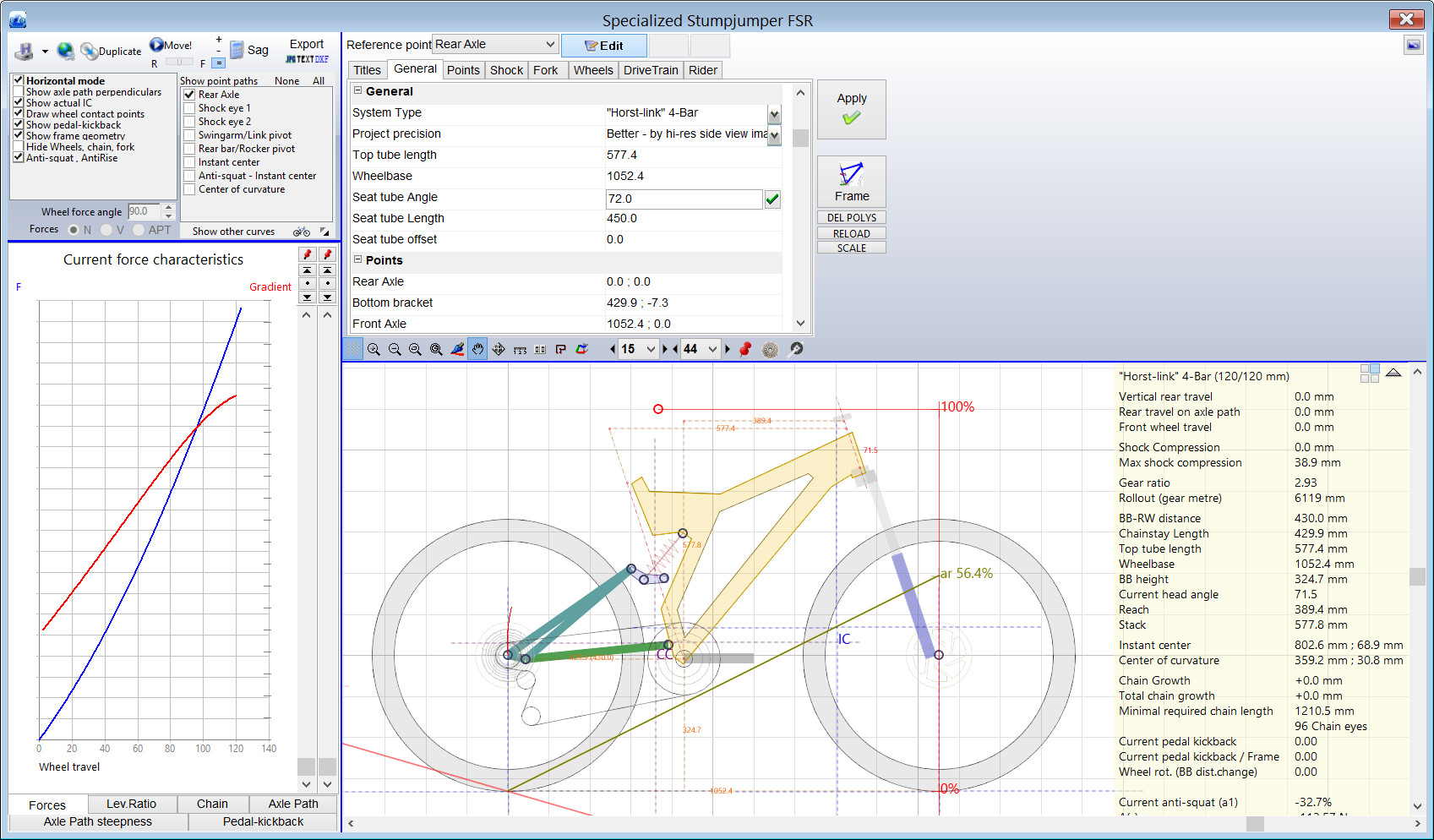The width and height of the screenshot is (1434, 840).
Task: Click the red pushpin in drawing toolbar
Action: [745, 349]
